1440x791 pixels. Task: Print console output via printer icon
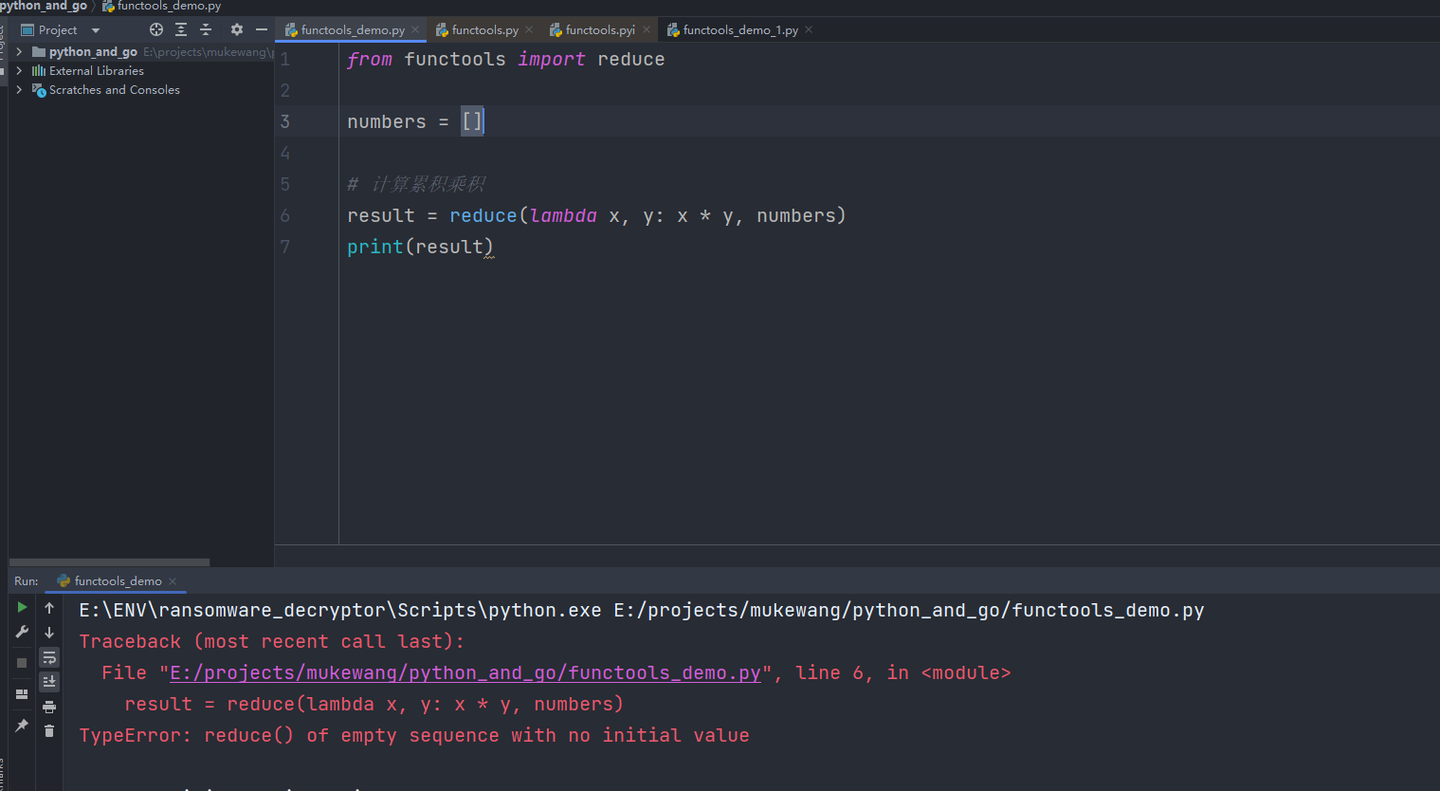49,706
